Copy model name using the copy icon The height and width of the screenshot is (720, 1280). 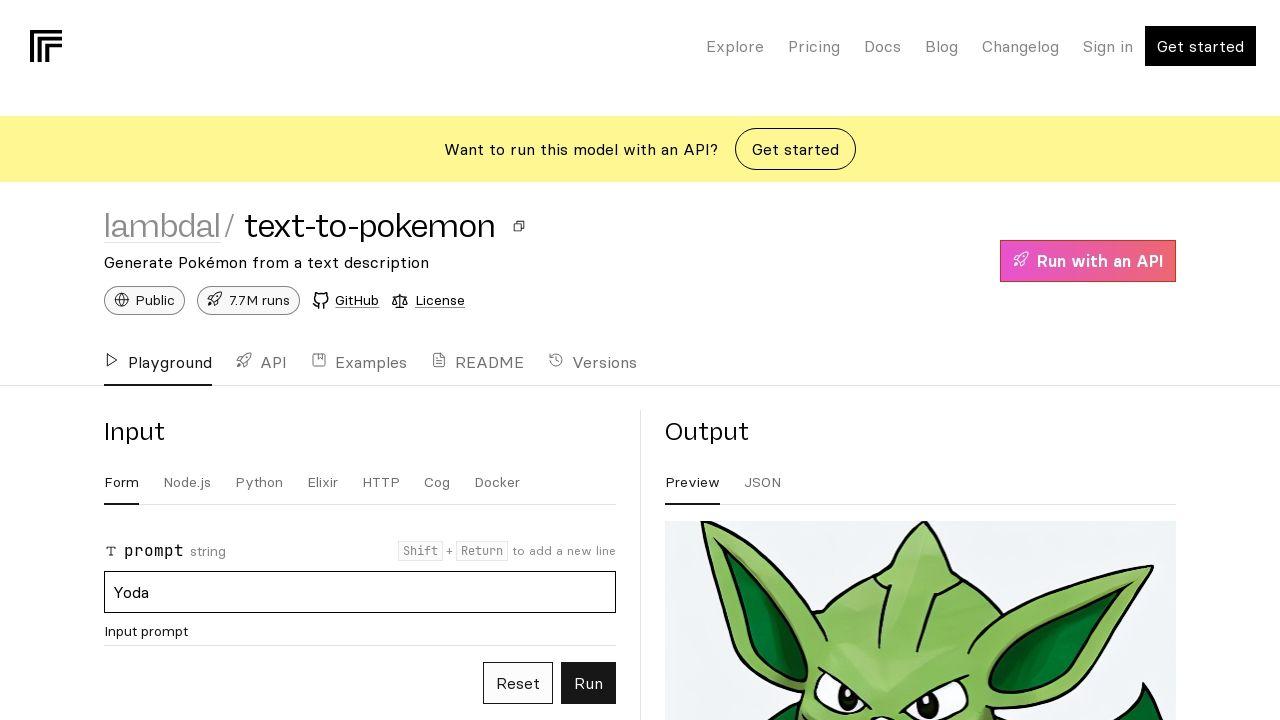click(519, 226)
